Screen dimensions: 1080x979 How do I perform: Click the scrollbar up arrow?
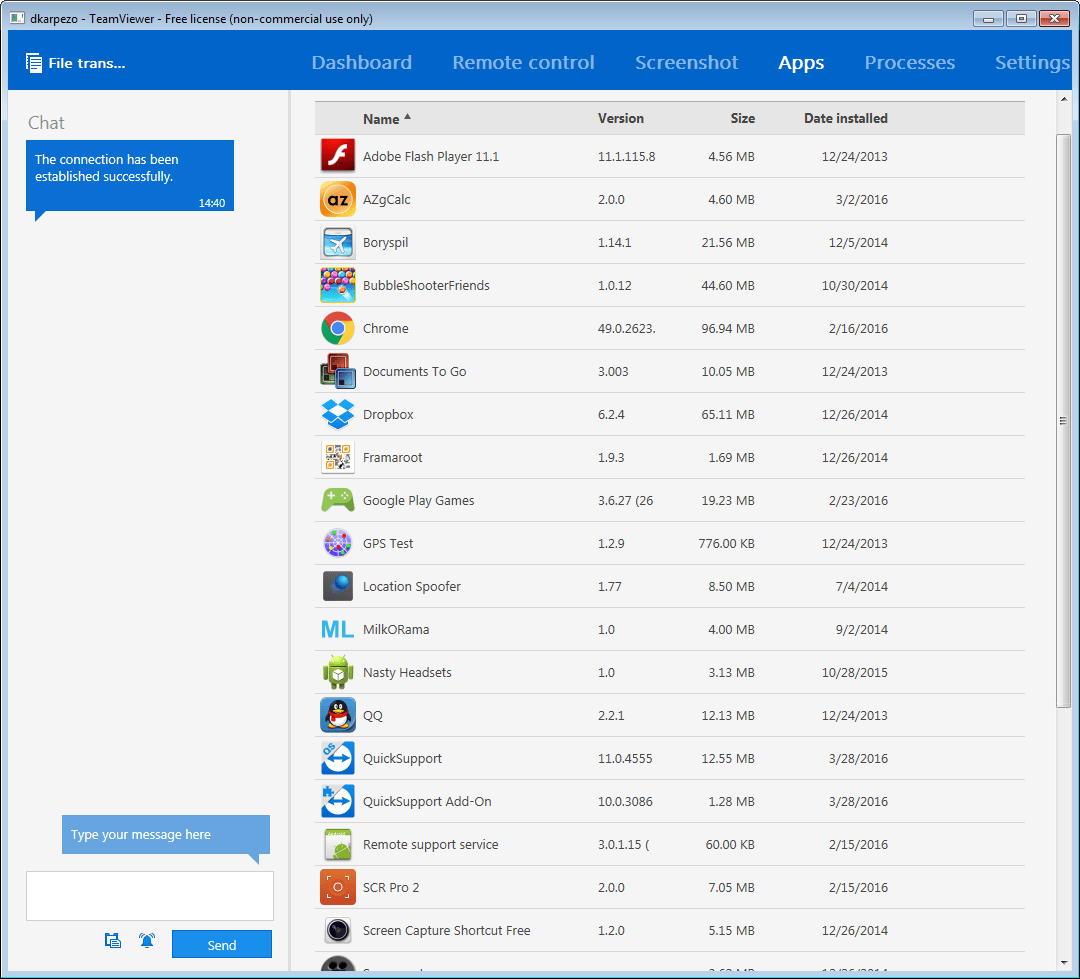[x=1063, y=99]
